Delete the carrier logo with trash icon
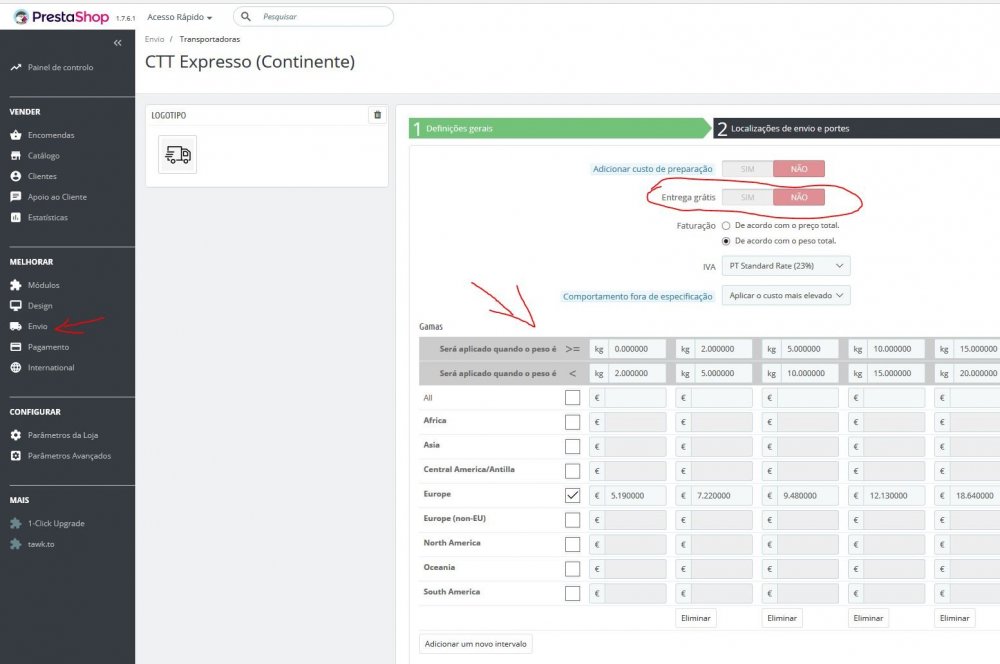 coord(378,115)
